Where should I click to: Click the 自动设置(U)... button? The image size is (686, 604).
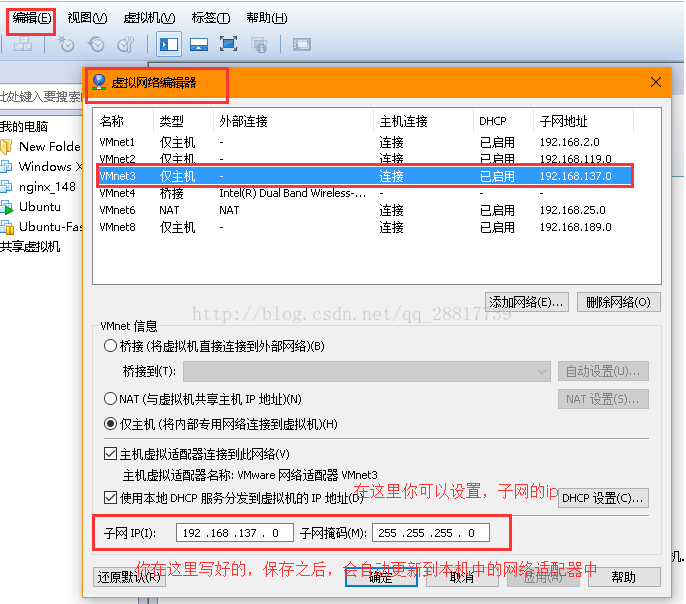pos(603,372)
